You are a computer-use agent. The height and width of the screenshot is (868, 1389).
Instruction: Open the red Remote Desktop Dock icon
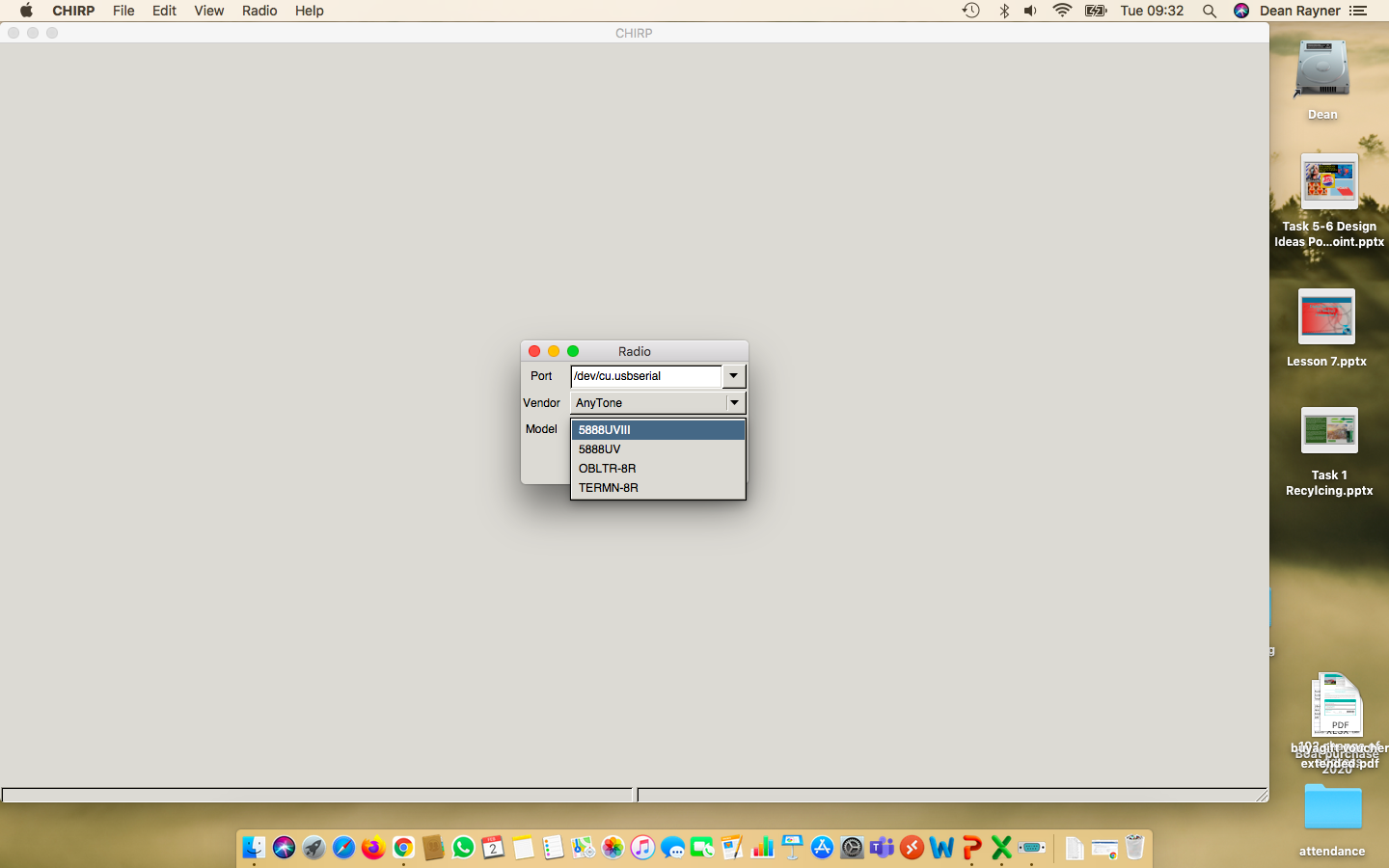912,848
